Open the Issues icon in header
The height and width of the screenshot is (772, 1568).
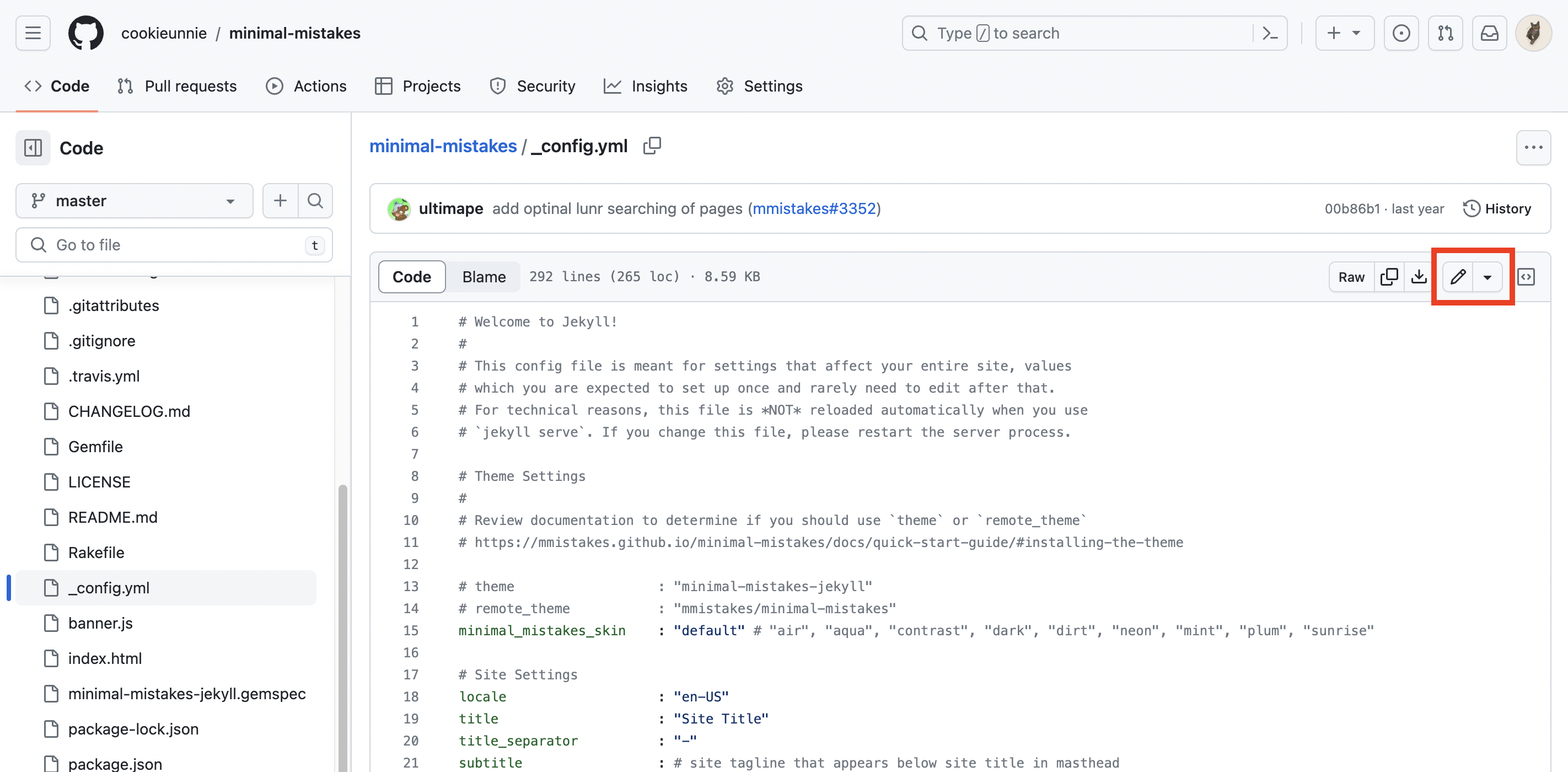click(x=1401, y=33)
